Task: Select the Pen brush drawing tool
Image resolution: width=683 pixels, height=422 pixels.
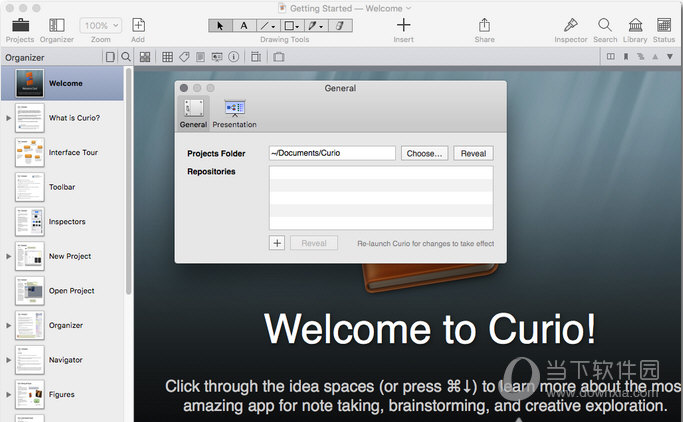Action: coord(315,26)
